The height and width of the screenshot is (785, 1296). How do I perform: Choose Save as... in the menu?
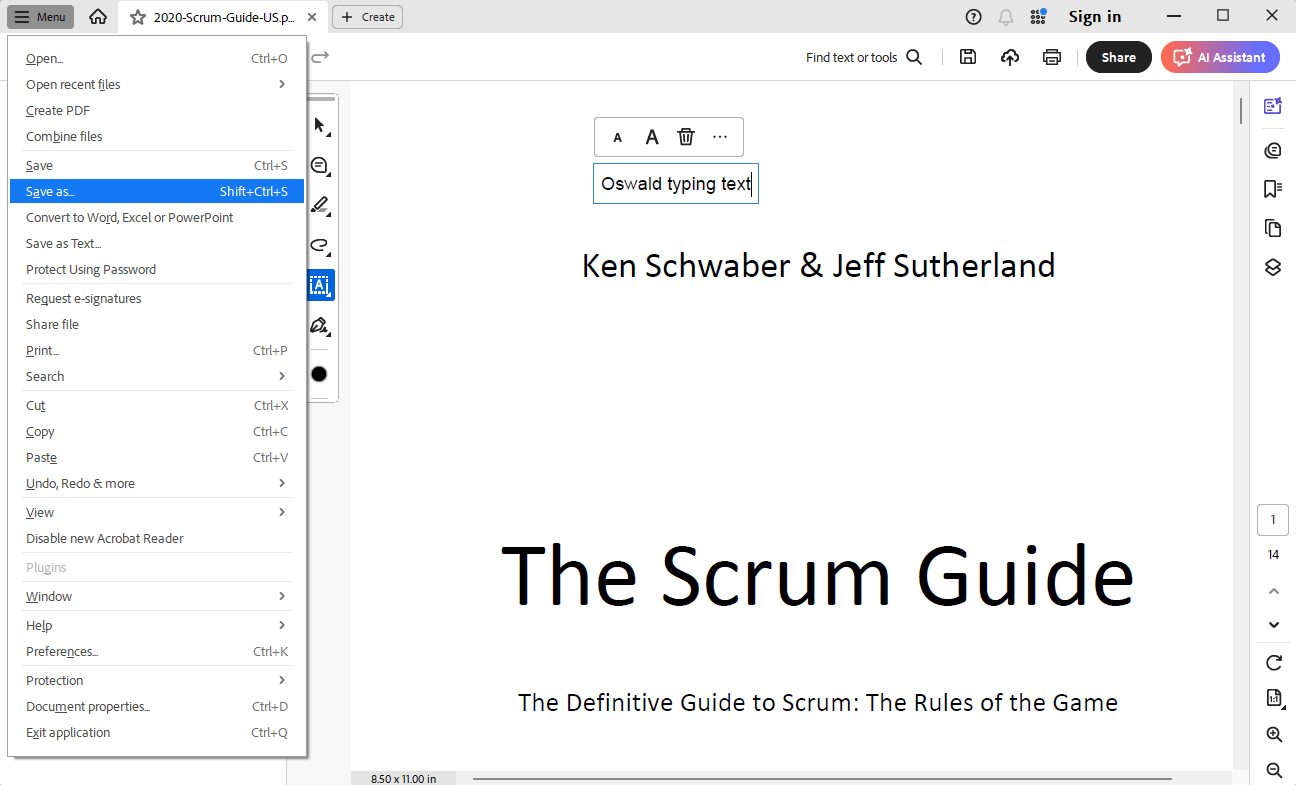(x=157, y=192)
